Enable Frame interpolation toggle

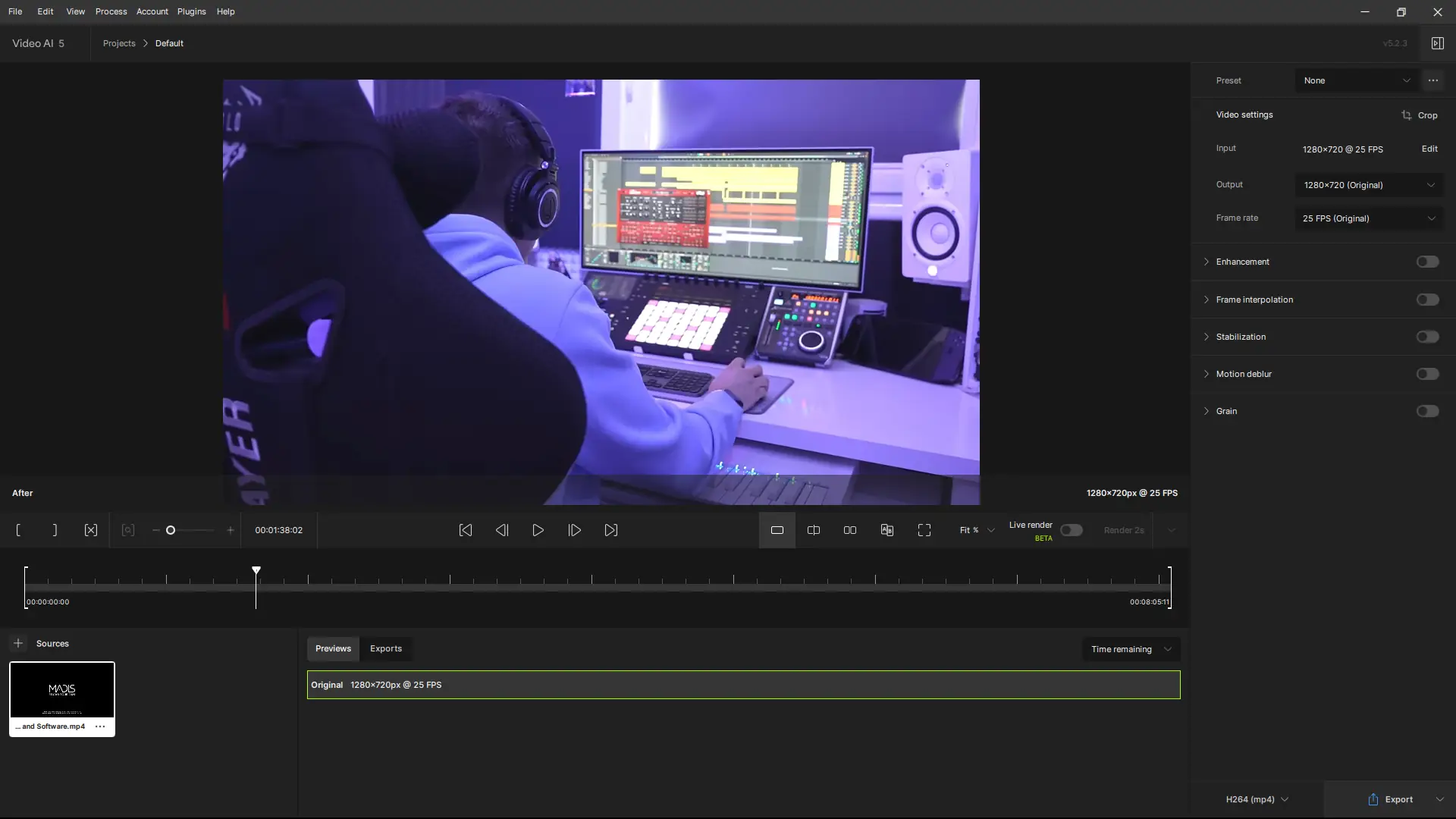[x=1427, y=300]
